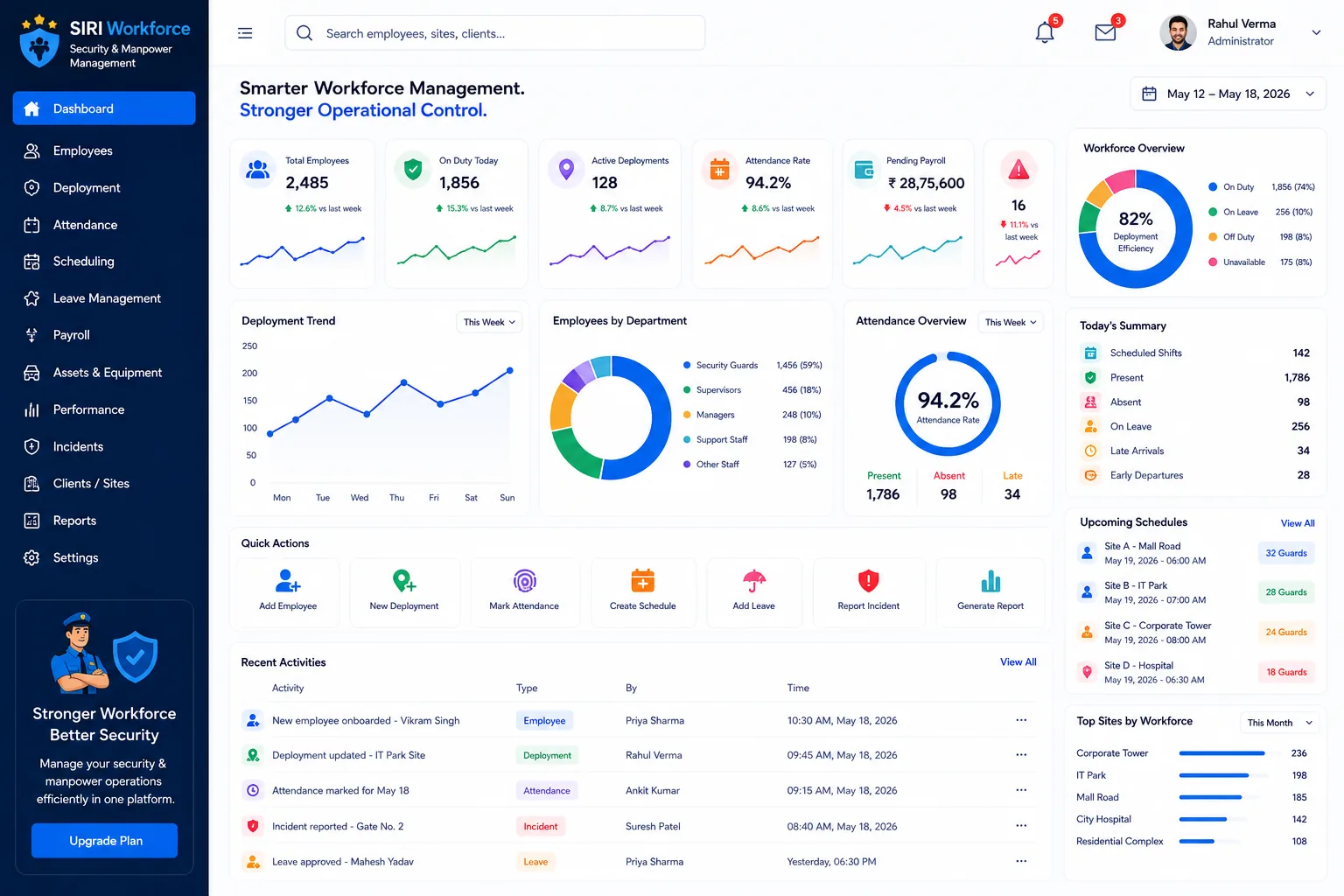Click the Corporate Tower workforce bar

1222,753
